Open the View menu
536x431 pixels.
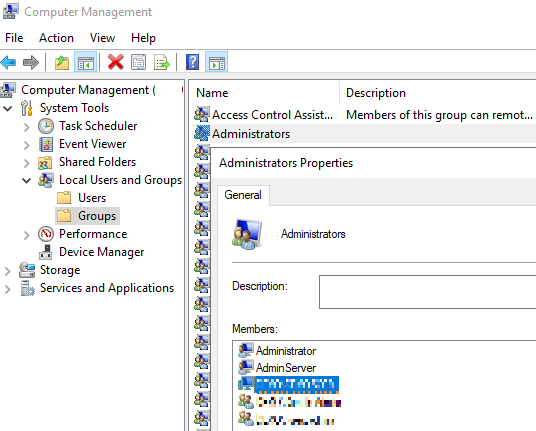102,38
